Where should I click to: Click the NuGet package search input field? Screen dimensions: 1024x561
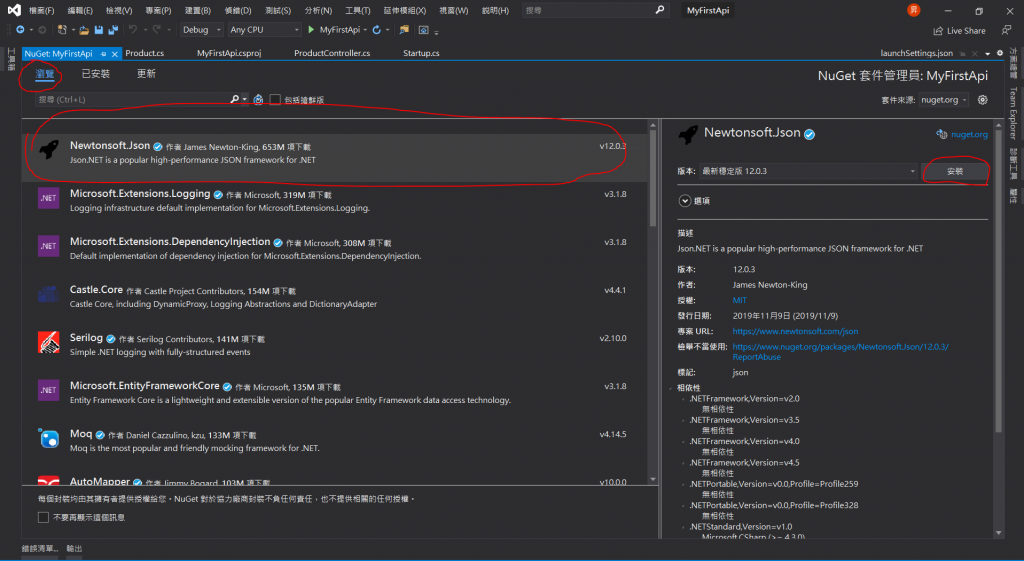coord(134,99)
